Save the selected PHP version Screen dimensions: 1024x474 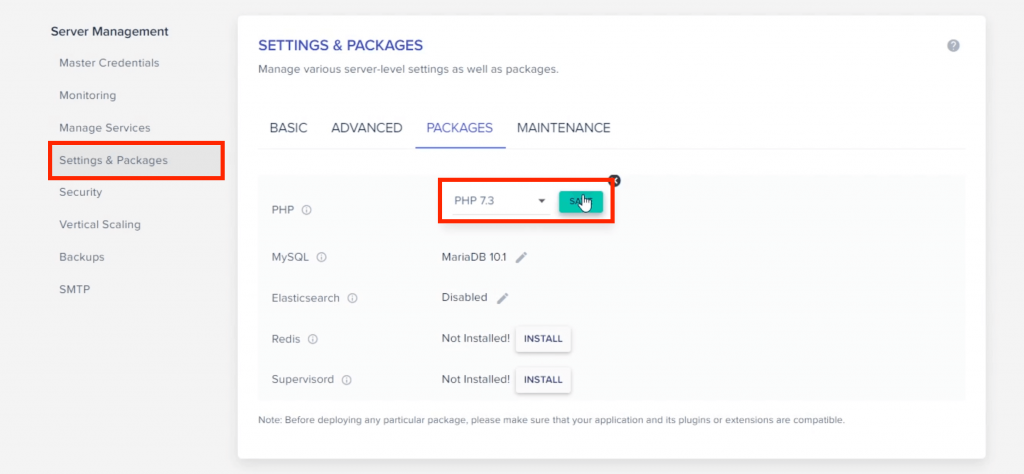[580, 201]
